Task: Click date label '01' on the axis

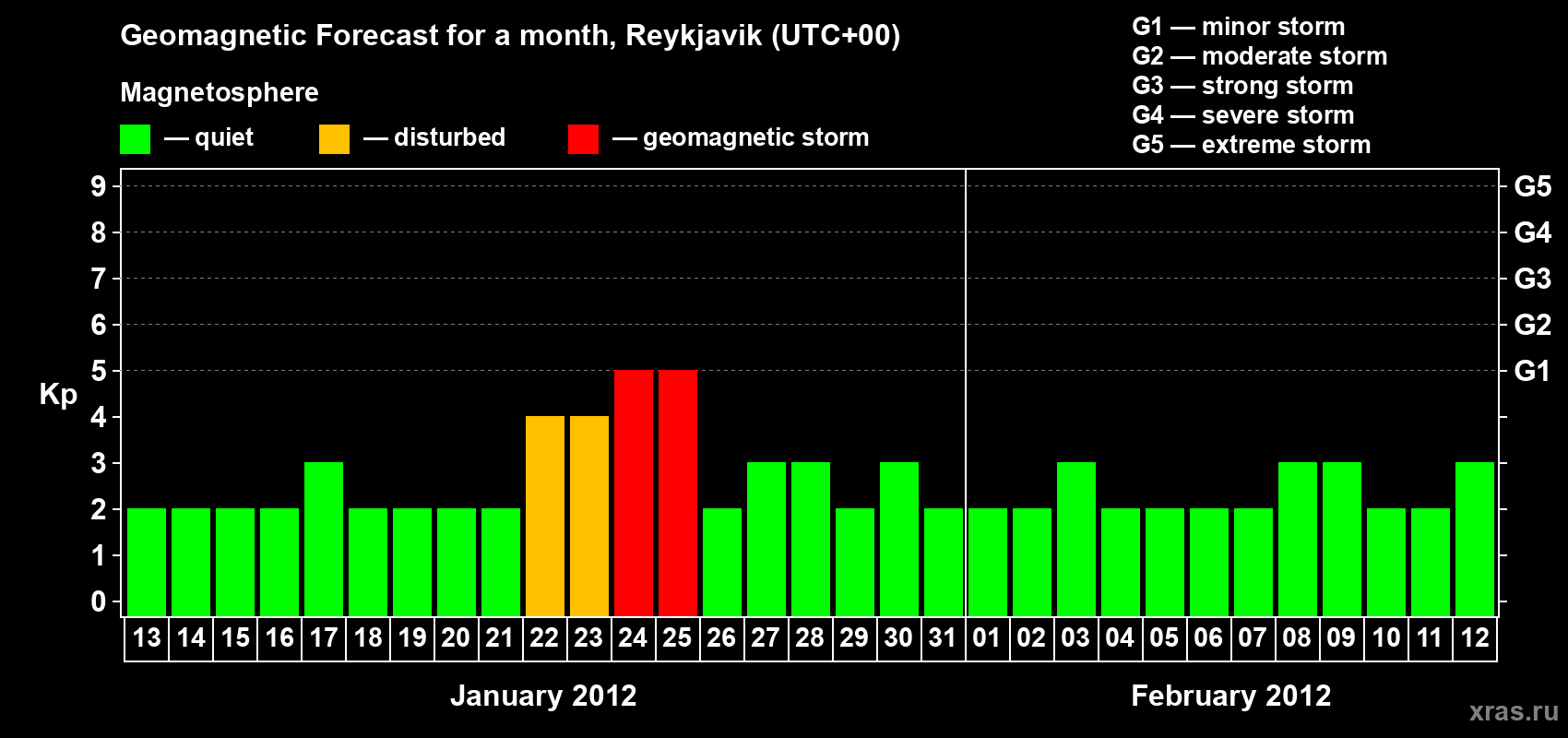Action: click(987, 637)
